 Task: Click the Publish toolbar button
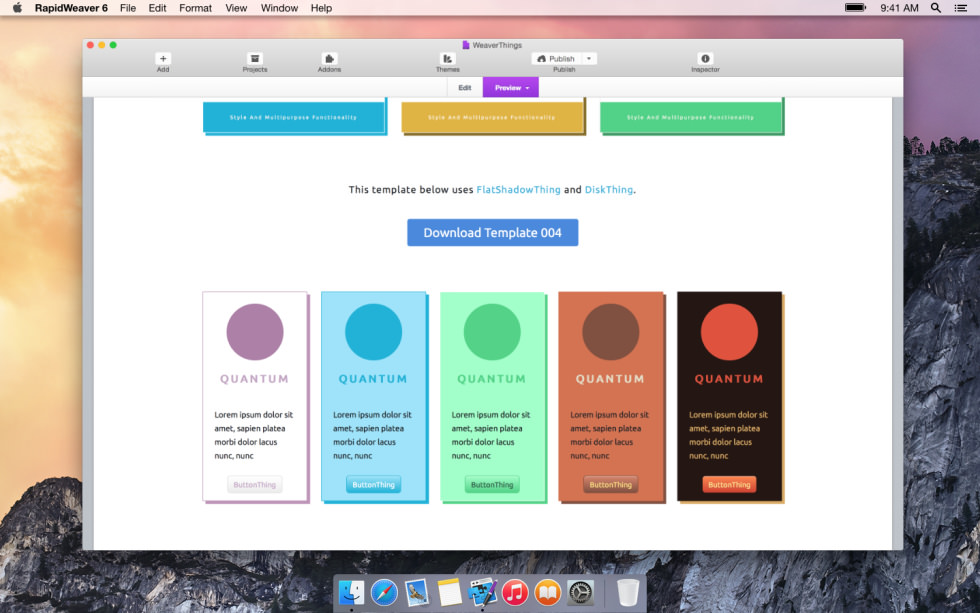[556, 59]
